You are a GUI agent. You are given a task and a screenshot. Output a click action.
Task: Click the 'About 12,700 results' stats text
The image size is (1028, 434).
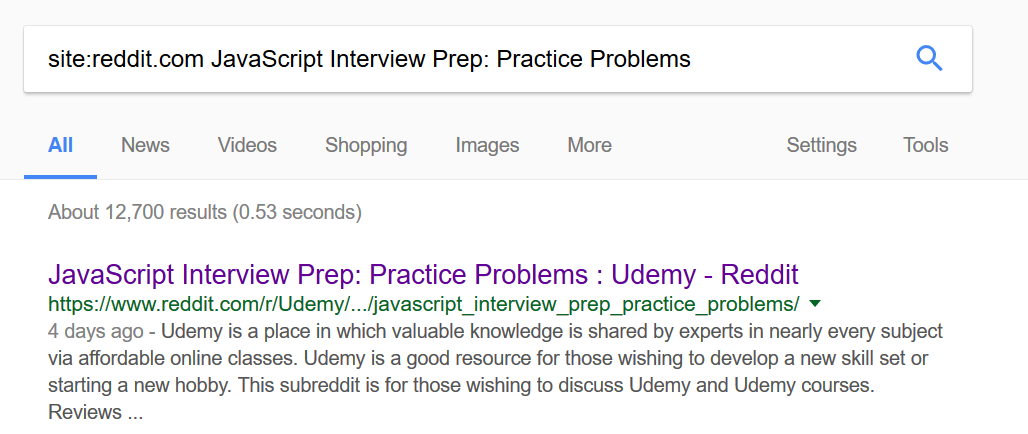pyautogui.click(x=204, y=212)
